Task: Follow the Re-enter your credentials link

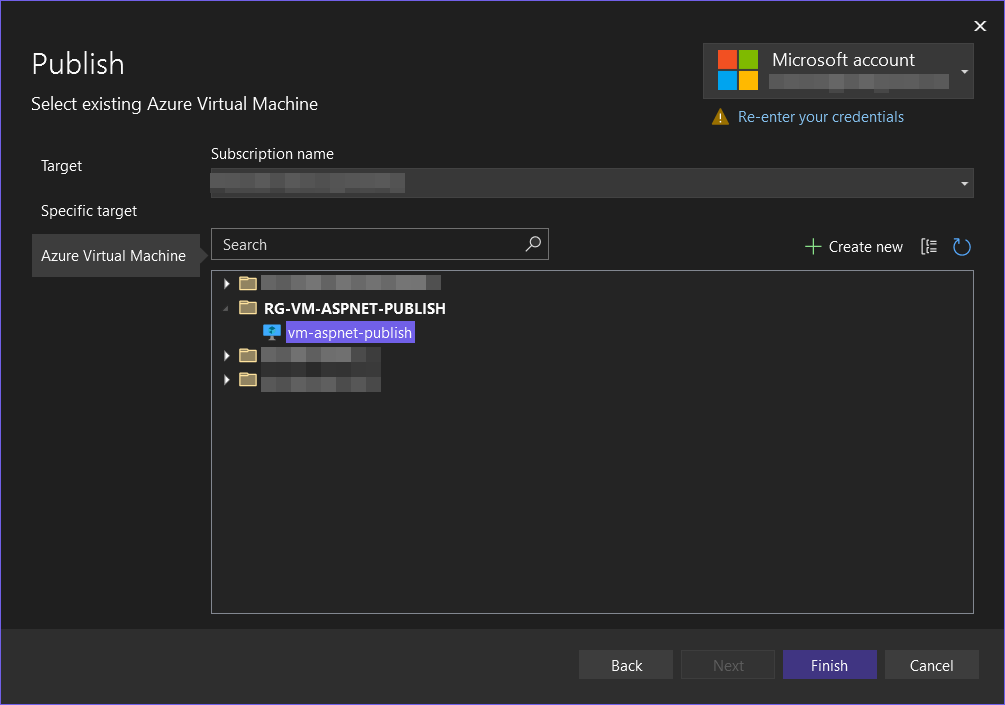Action: pos(820,117)
